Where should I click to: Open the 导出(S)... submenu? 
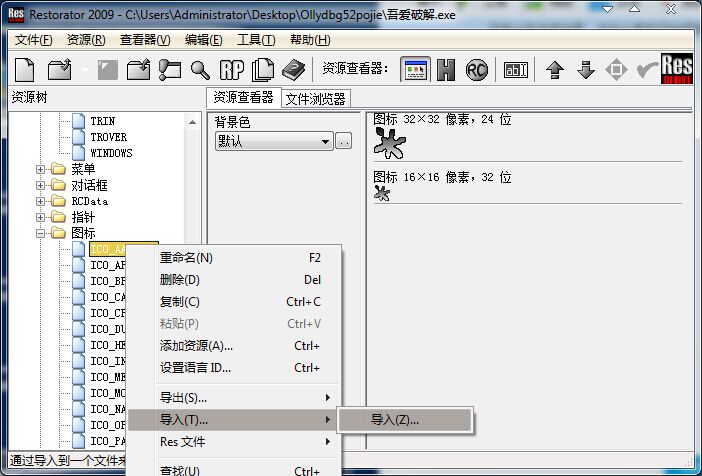(x=235, y=398)
